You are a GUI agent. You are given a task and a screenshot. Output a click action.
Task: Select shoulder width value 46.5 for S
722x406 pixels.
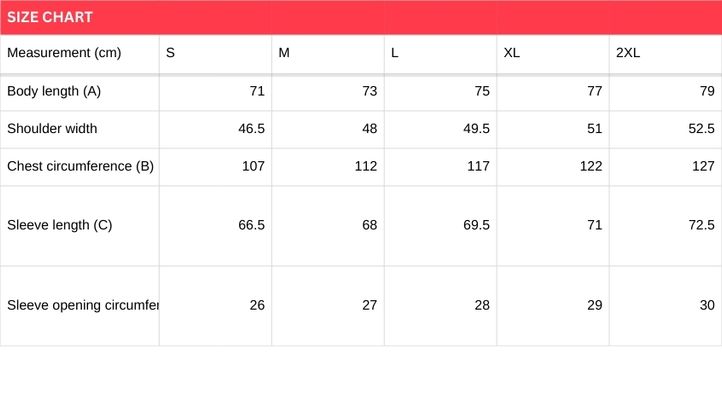(x=251, y=129)
